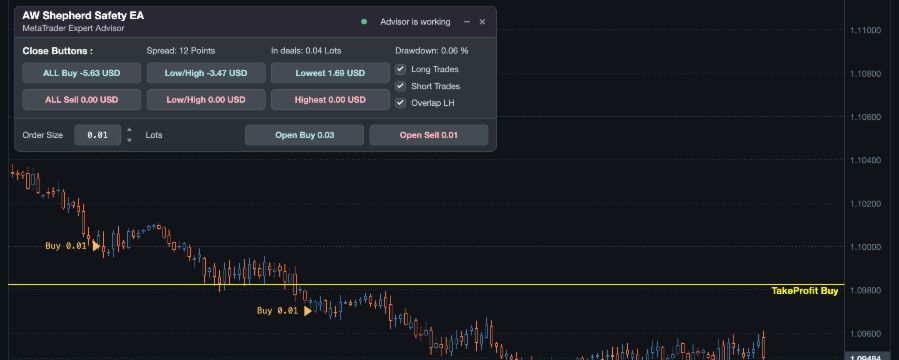Increase order size with up arrow
Image resolution: width=899 pixels, height=360 pixels.
[130, 130]
